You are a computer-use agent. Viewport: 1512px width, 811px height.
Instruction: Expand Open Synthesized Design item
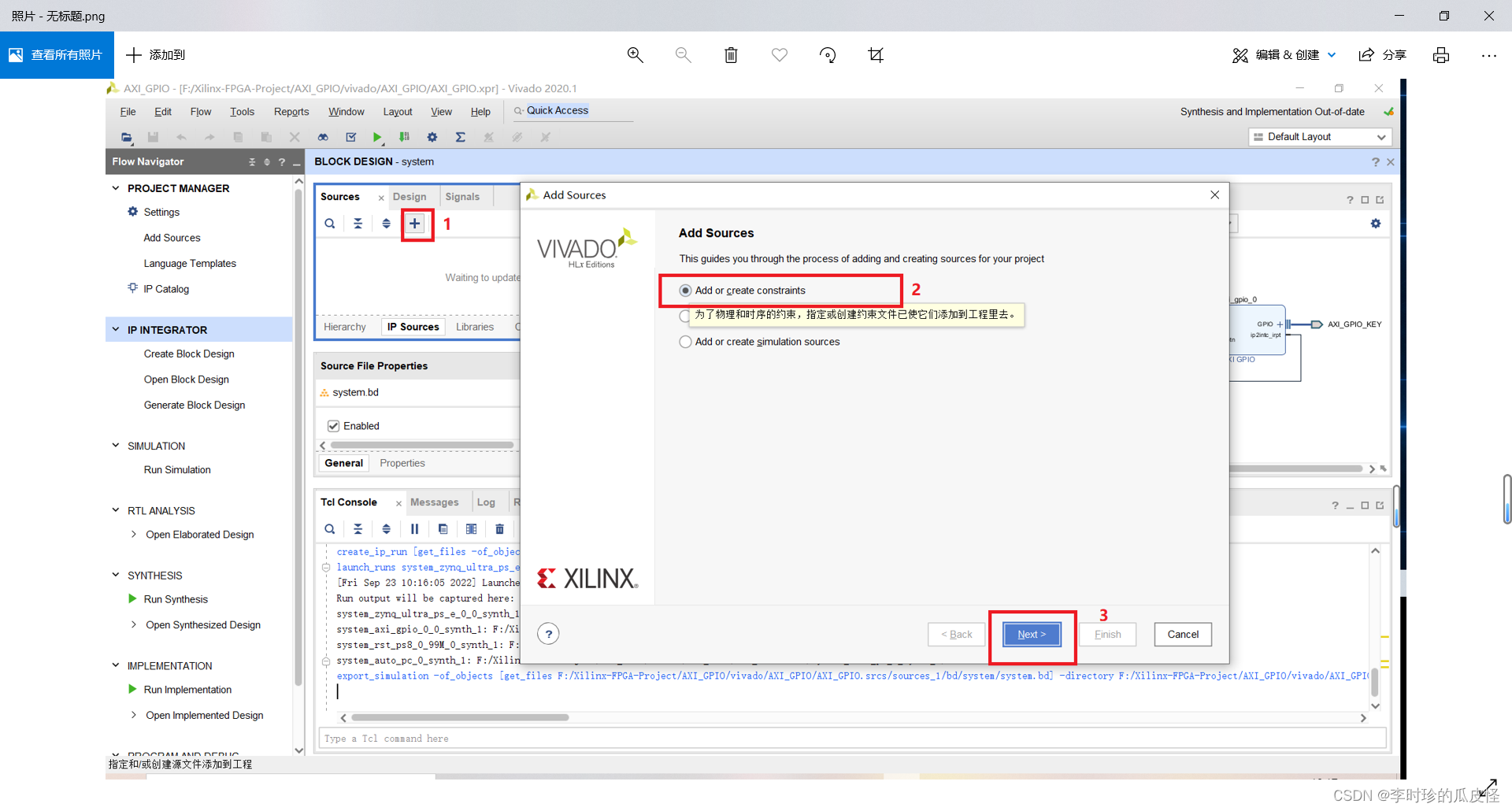[x=133, y=625]
